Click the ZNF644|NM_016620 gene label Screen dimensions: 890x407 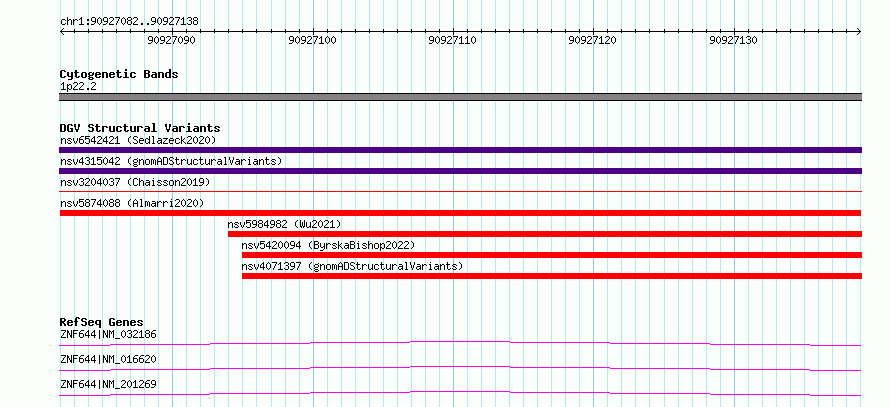point(108,359)
